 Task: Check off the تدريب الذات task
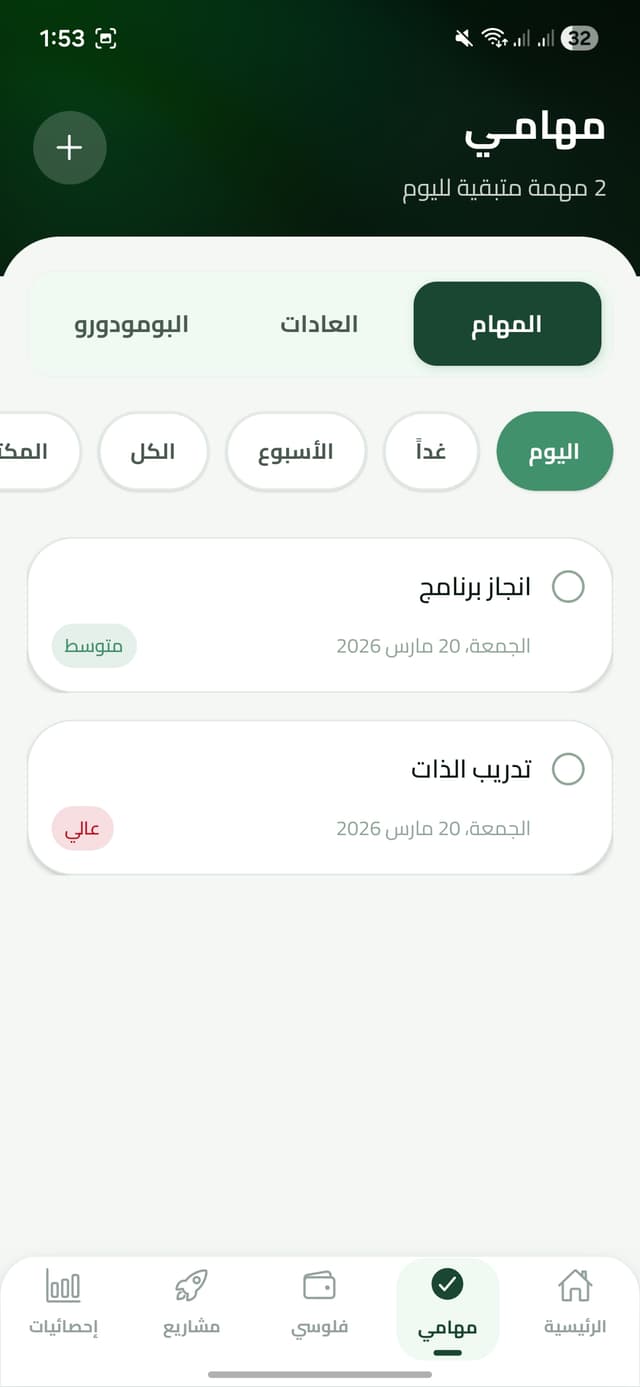pos(568,770)
